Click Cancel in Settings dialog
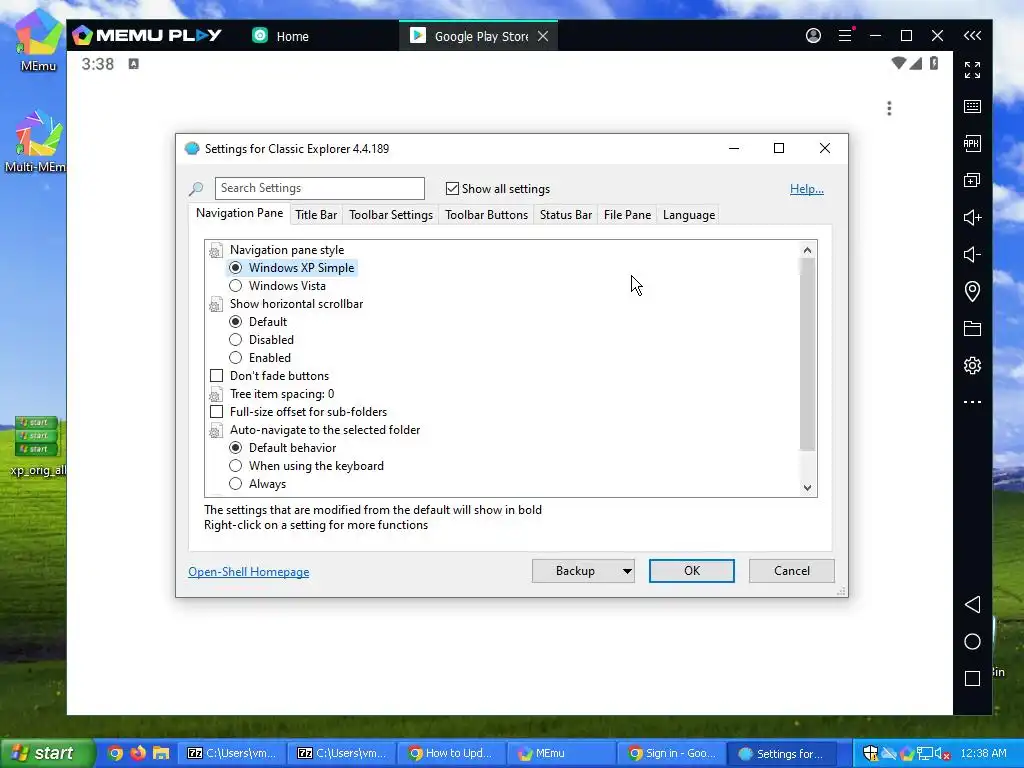Screen dimensions: 1024x768 pos(792,571)
